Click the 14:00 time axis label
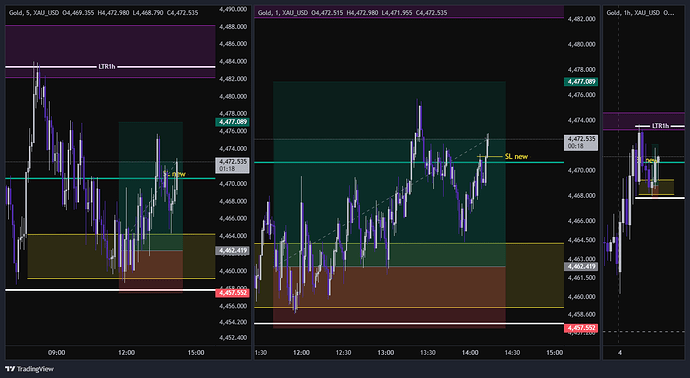The image size is (690, 378). [x=470, y=352]
